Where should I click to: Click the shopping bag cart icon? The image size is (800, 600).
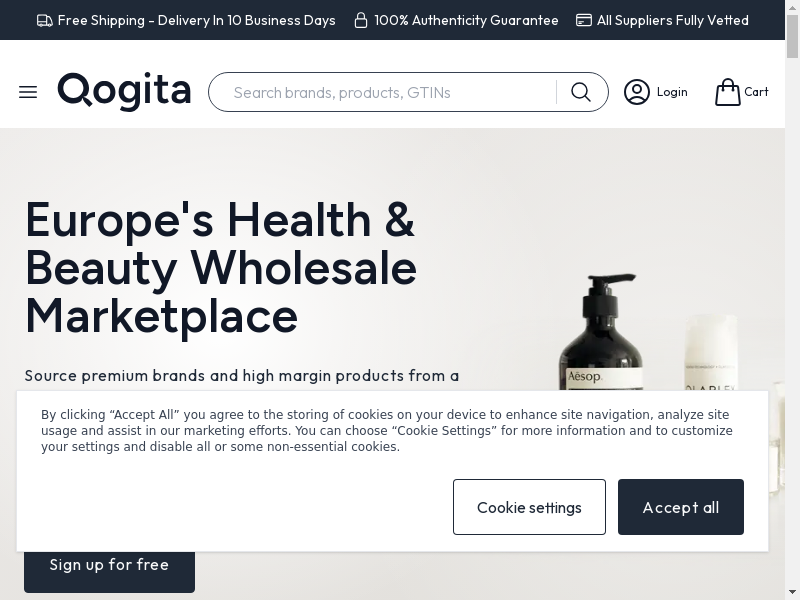[728, 92]
